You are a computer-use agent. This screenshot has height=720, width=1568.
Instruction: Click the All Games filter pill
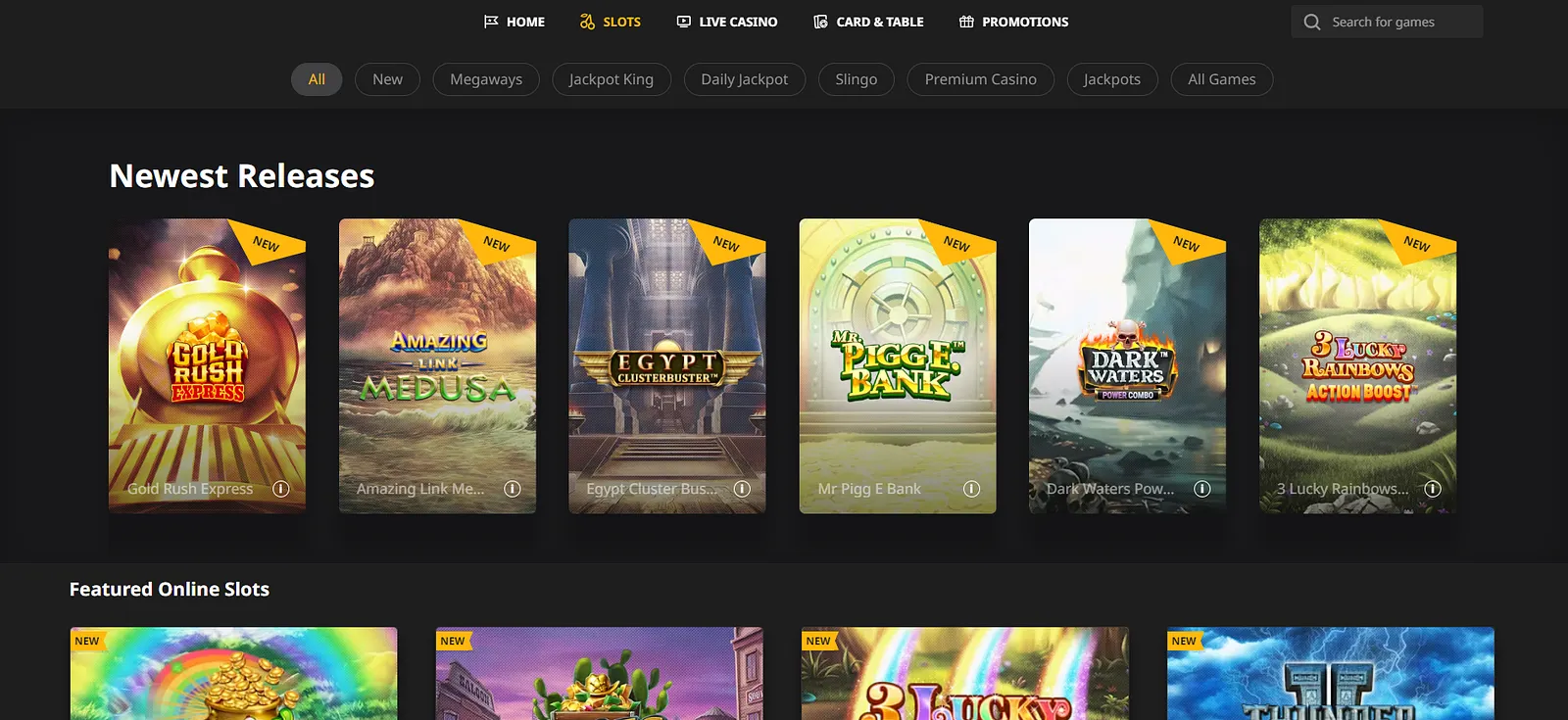1221,79
